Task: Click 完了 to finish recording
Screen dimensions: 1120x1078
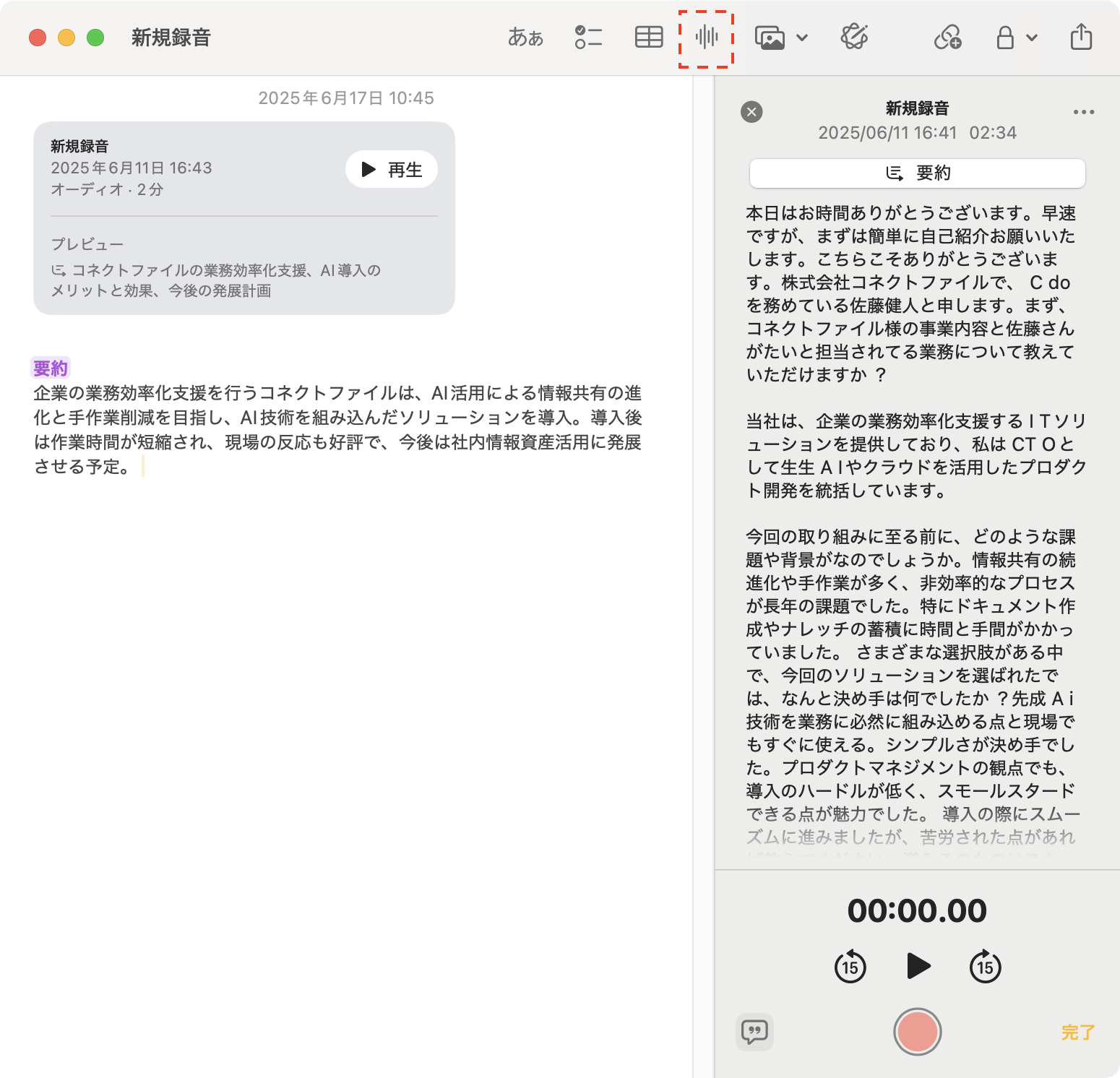Action: pyautogui.click(x=1077, y=1032)
